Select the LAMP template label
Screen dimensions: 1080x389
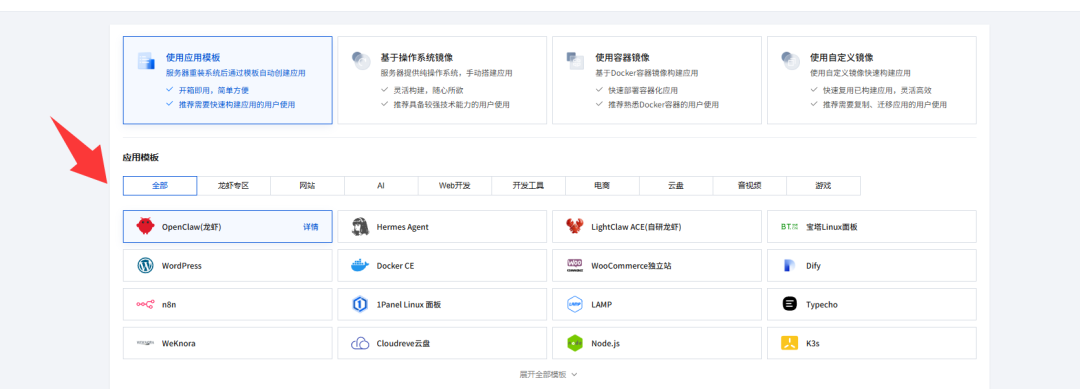pyautogui.click(x=601, y=304)
